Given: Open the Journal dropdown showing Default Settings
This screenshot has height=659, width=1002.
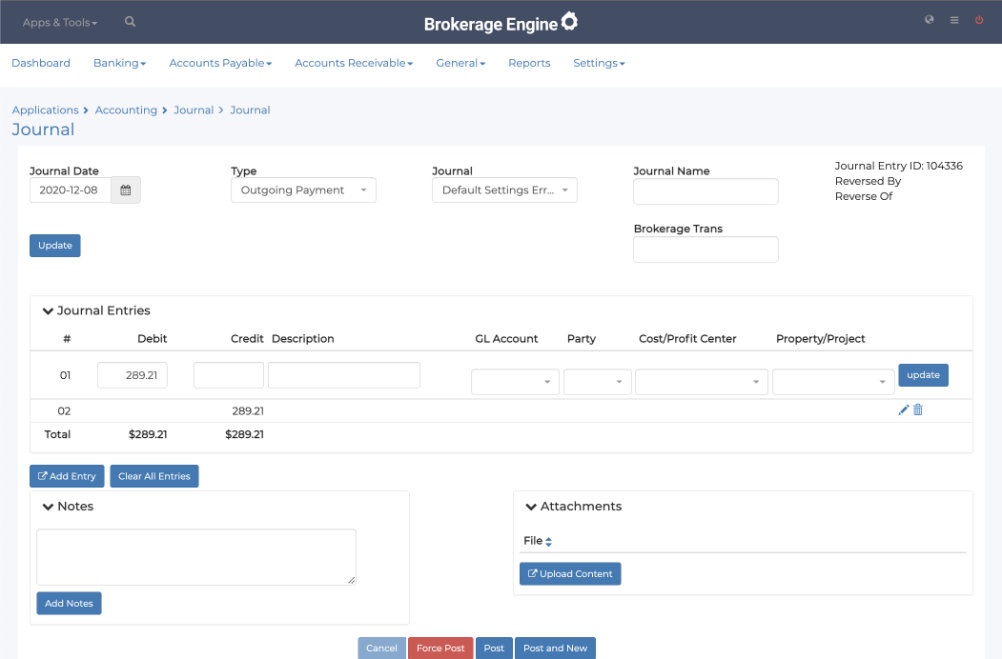Looking at the screenshot, I should coord(505,190).
